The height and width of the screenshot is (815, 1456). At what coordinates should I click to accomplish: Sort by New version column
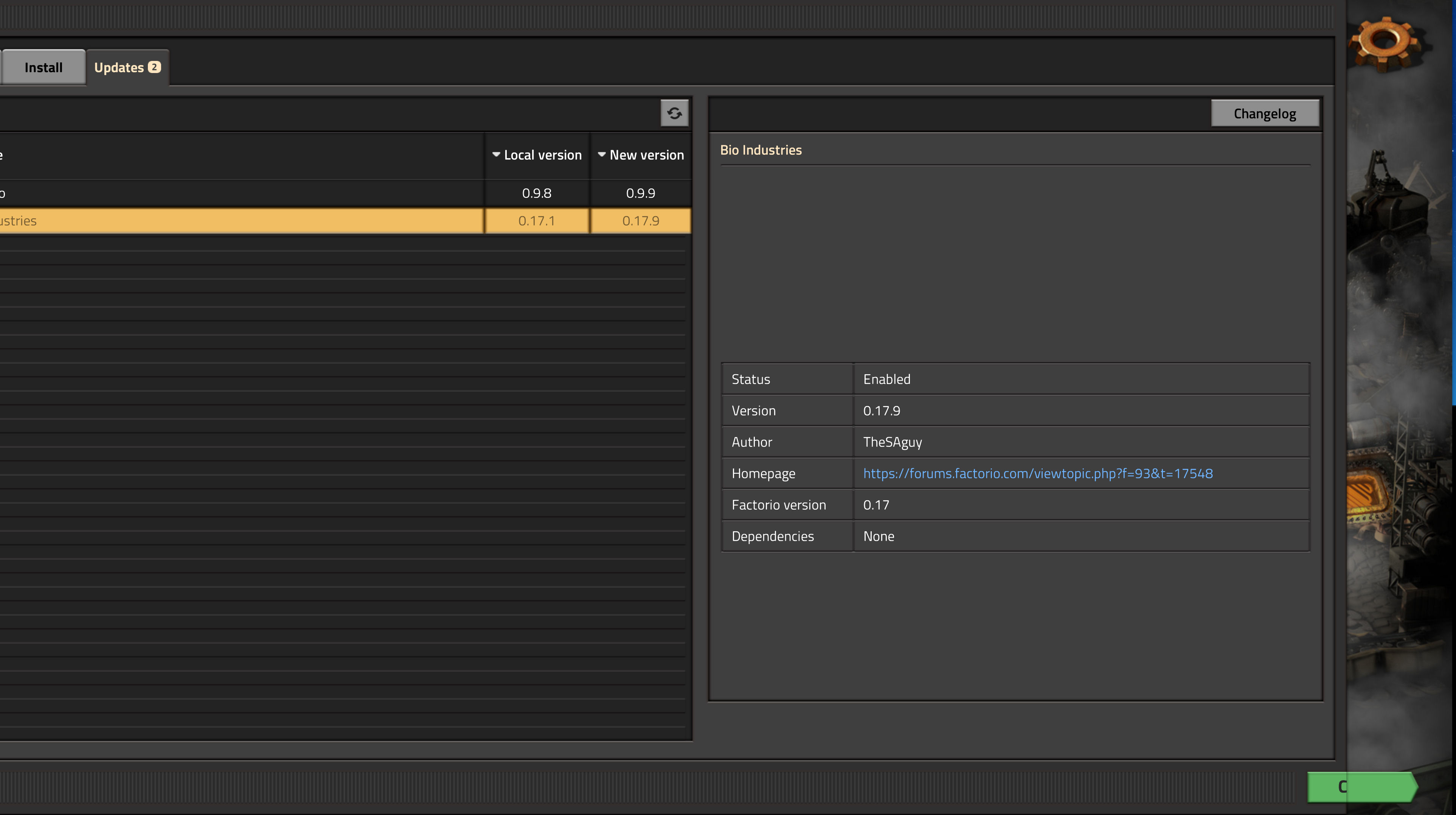(641, 155)
